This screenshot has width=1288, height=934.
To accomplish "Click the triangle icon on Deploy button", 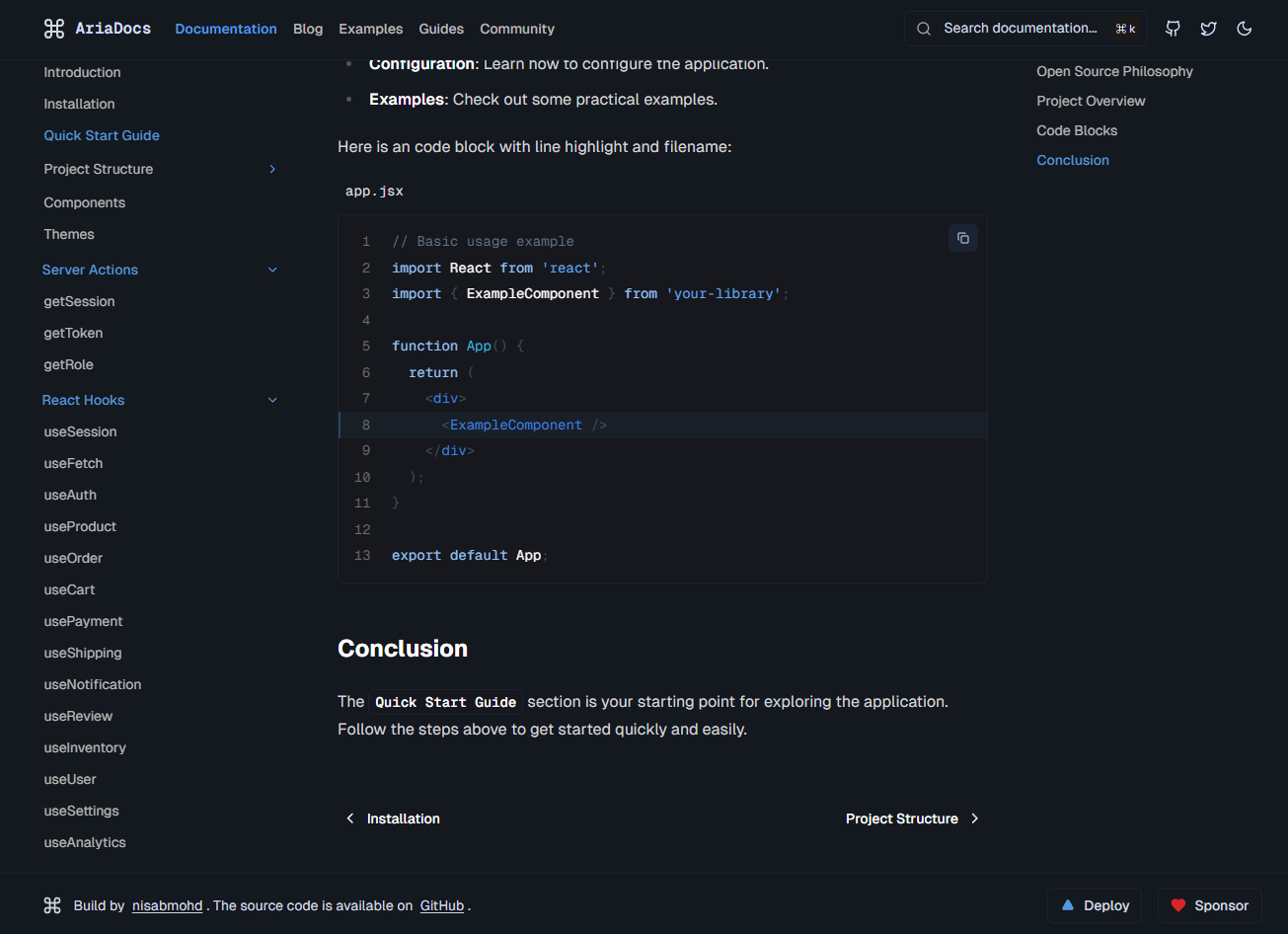I will click(1067, 905).
